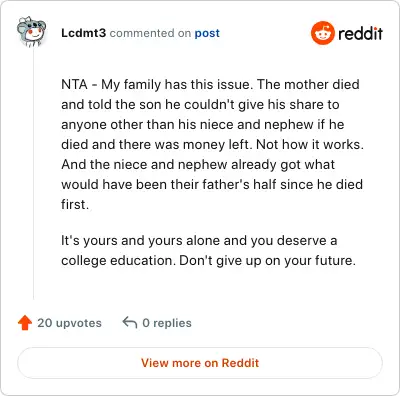Click the "NTA" verdict at comment start
Image resolution: width=400 pixels, height=396 pixels.
74,84
